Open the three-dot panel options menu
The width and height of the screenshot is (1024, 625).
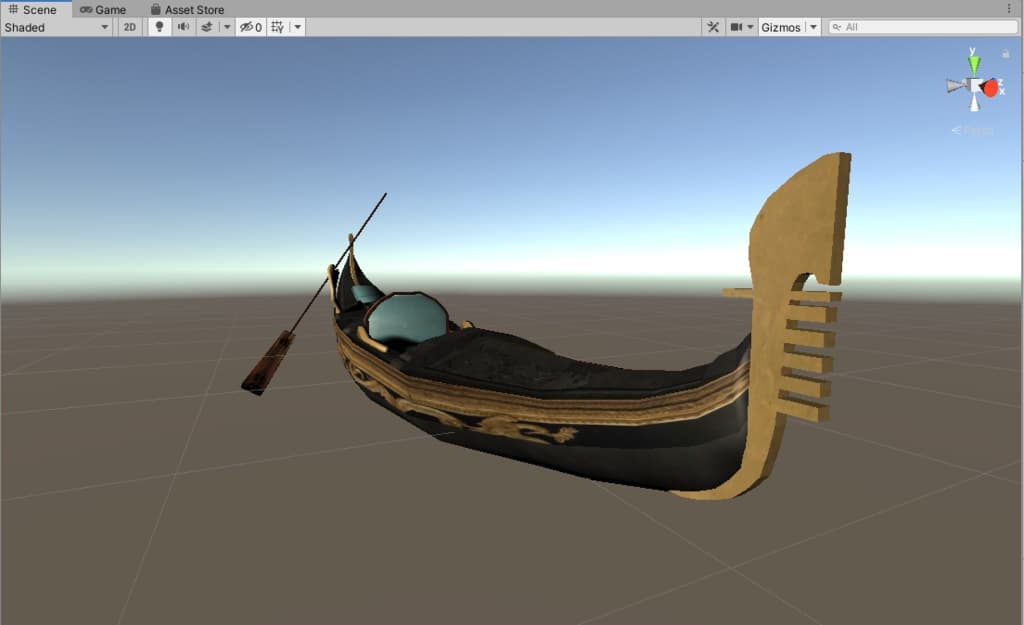(x=1009, y=8)
